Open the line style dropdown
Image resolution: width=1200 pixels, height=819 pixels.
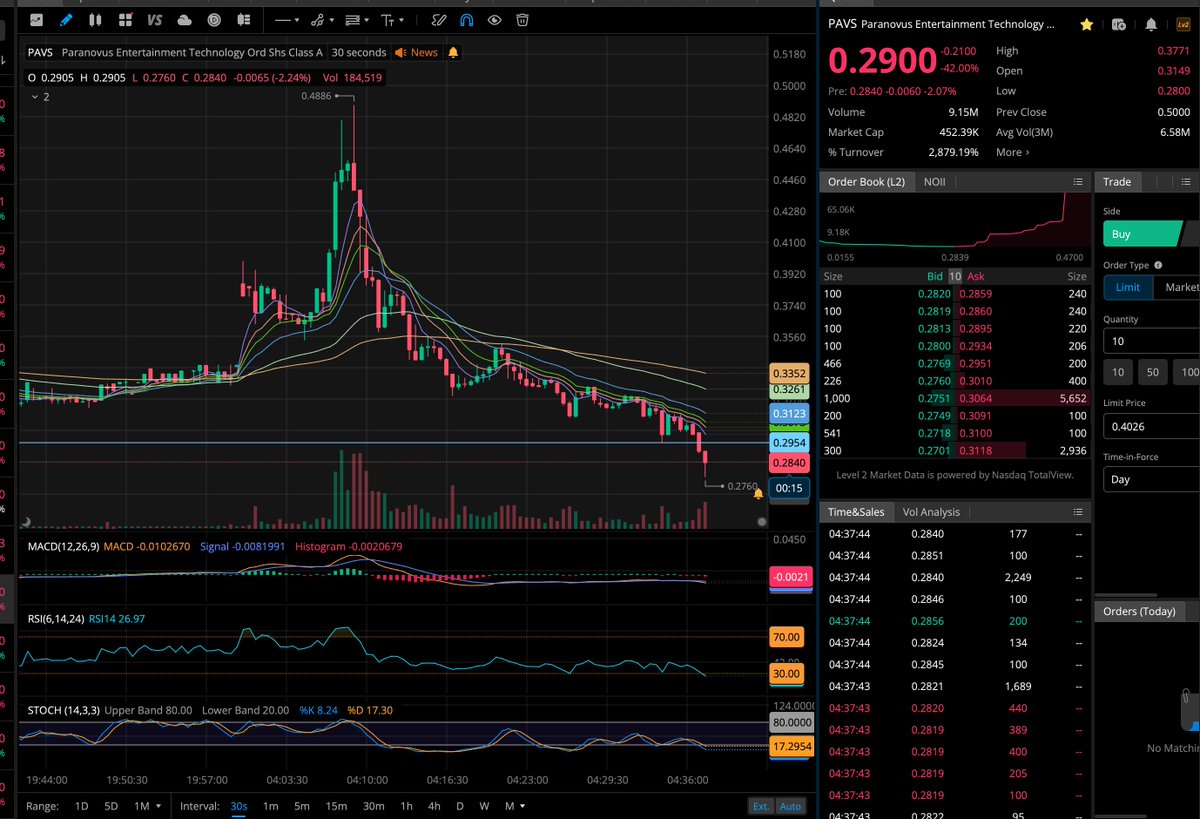(x=287, y=19)
